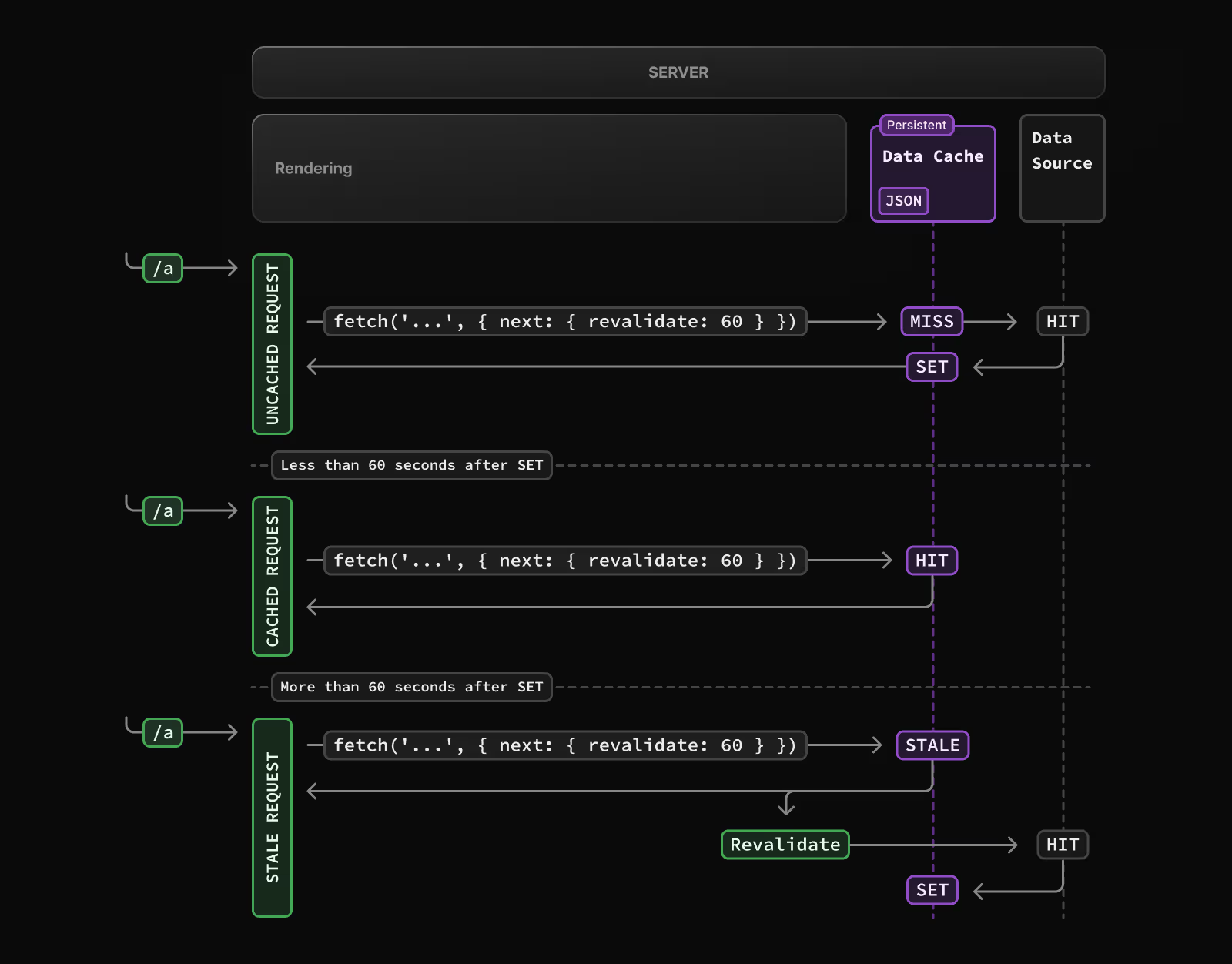Click the SET badge in stale request flow
This screenshot has height=964, width=1232.
coord(932,890)
